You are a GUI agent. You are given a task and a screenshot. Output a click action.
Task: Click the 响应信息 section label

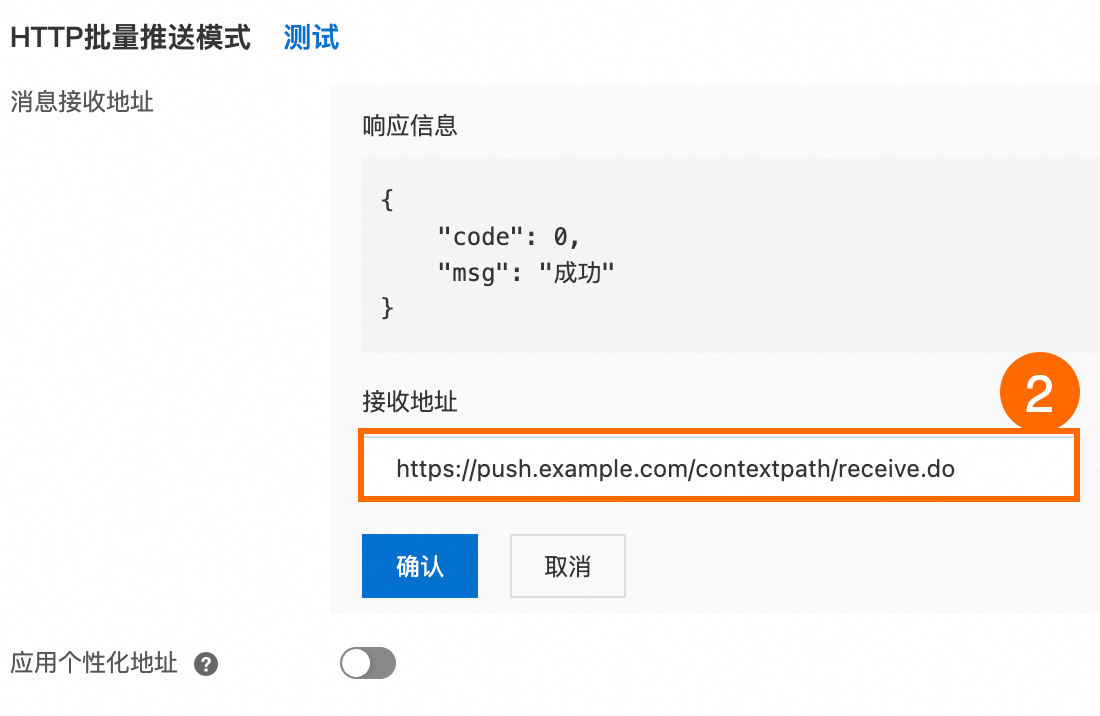click(x=410, y=126)
